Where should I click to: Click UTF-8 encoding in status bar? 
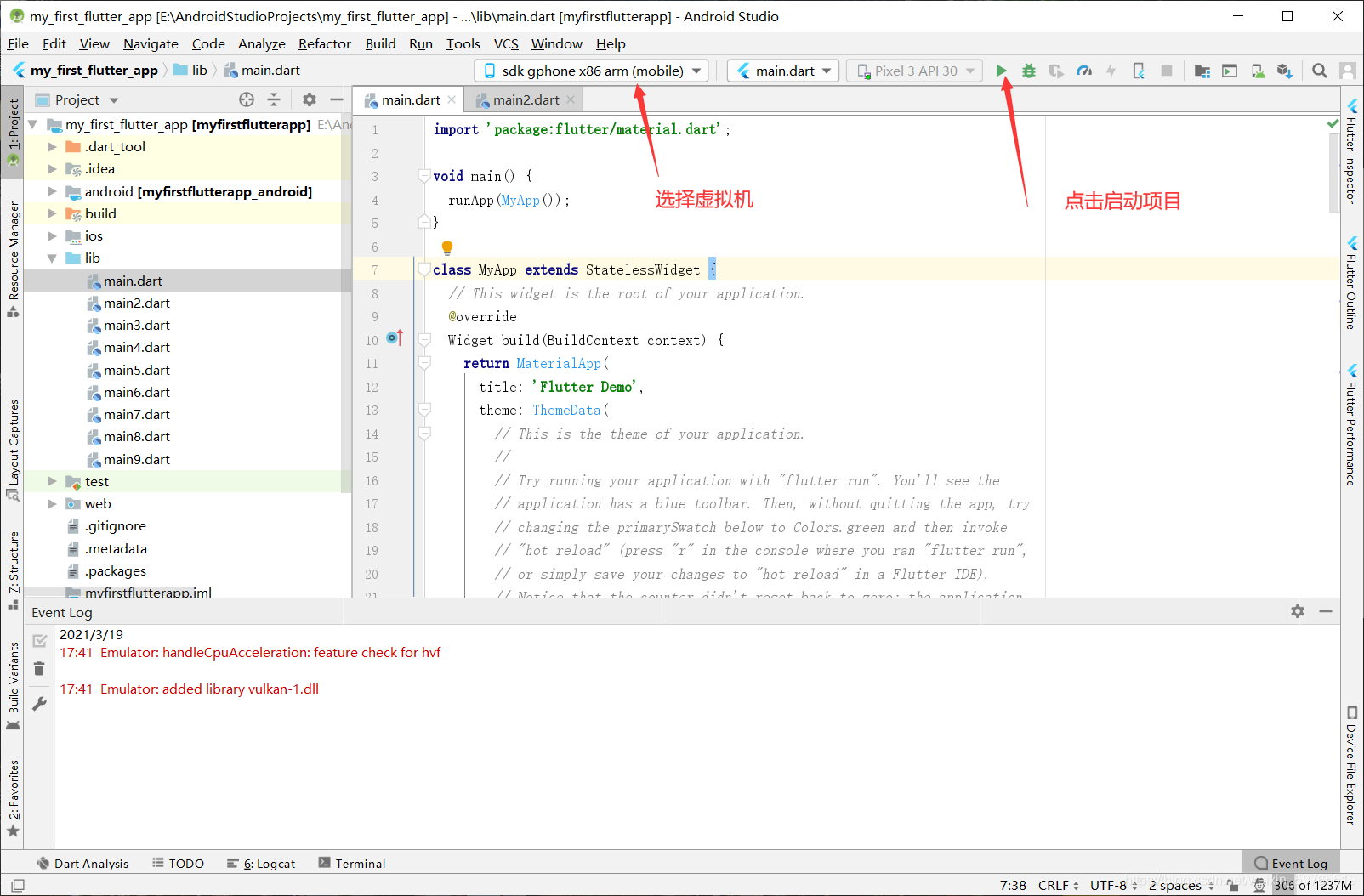(x=1114, y=885)
